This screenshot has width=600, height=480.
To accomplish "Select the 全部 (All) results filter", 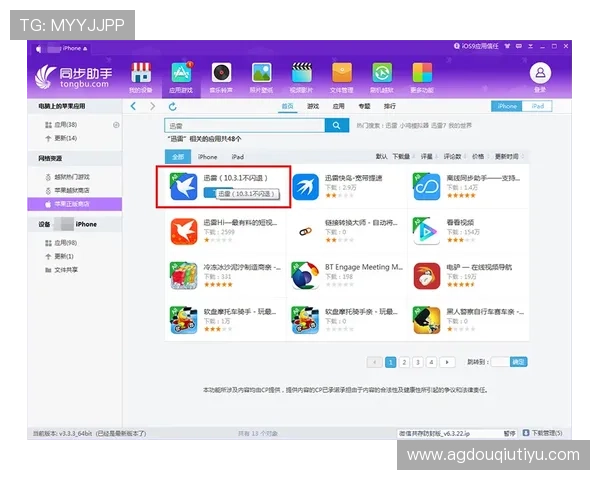I will pyautogui.click(x=178, y=157).
